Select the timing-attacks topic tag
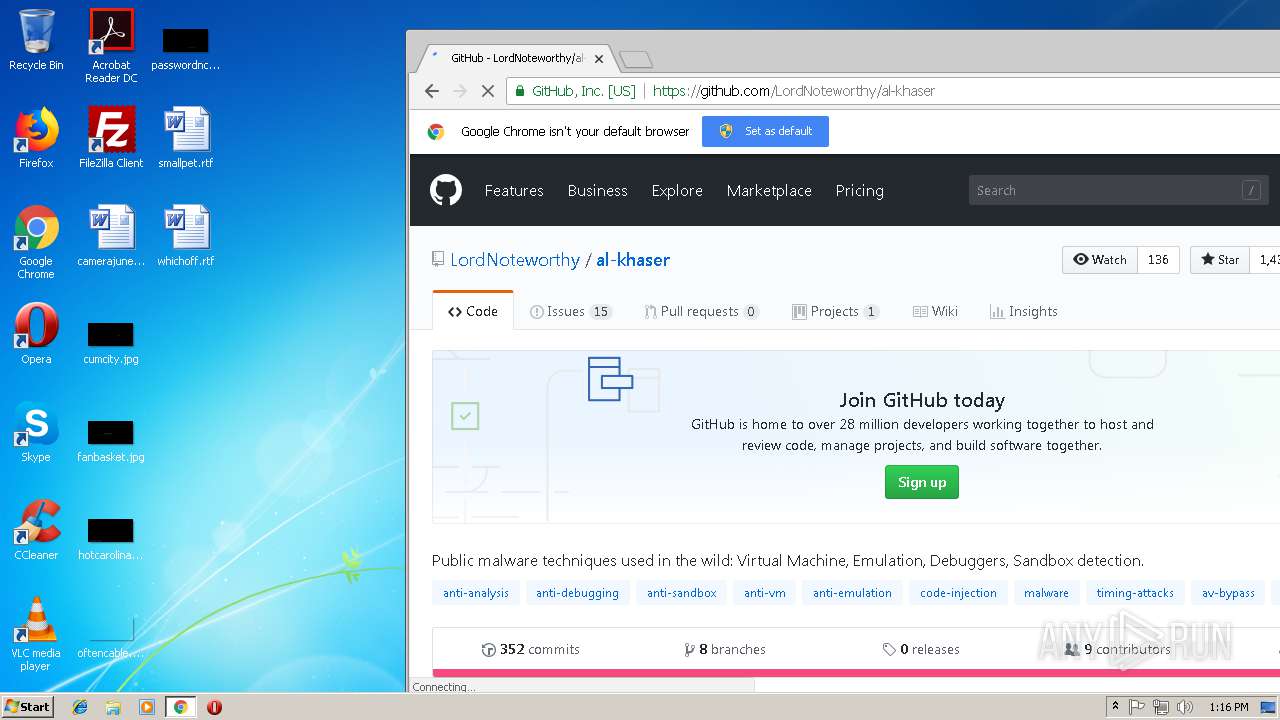 [x=1135, y=593]
